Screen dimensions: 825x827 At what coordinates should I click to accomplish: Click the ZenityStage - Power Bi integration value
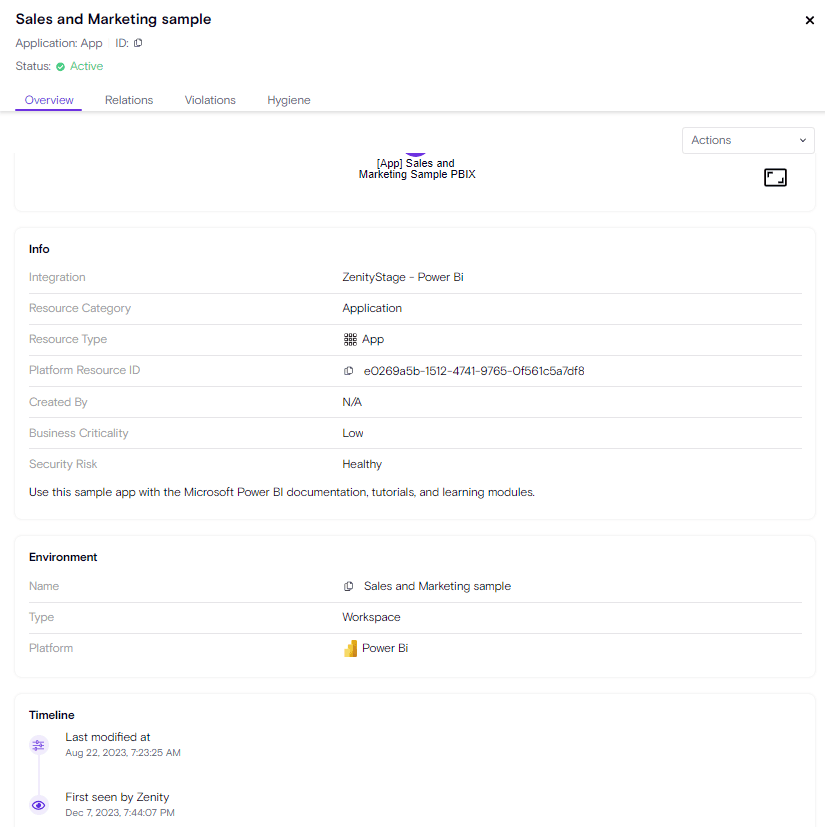(x=403, y=277)
